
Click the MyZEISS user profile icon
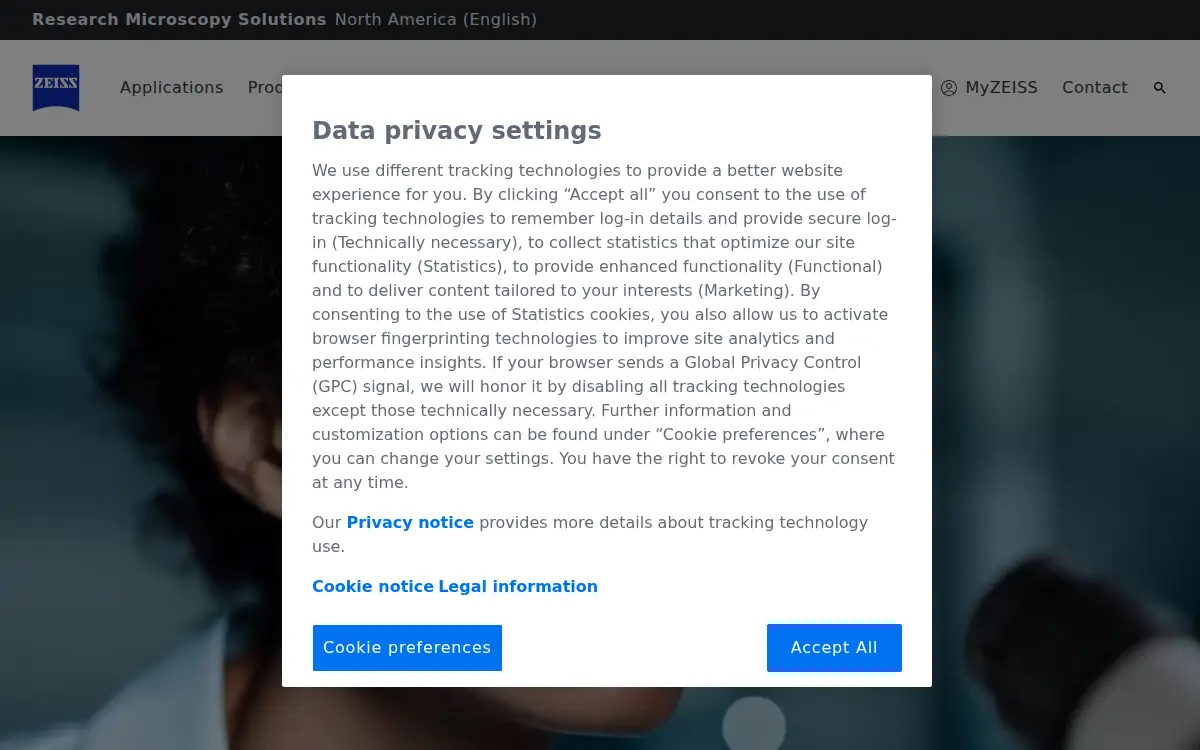[949, 88]
